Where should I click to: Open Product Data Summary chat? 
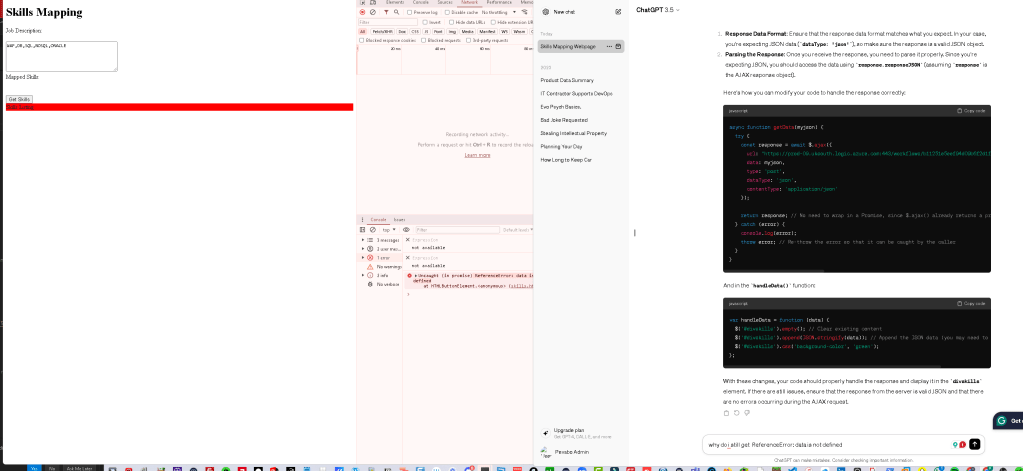coord(567,80)
